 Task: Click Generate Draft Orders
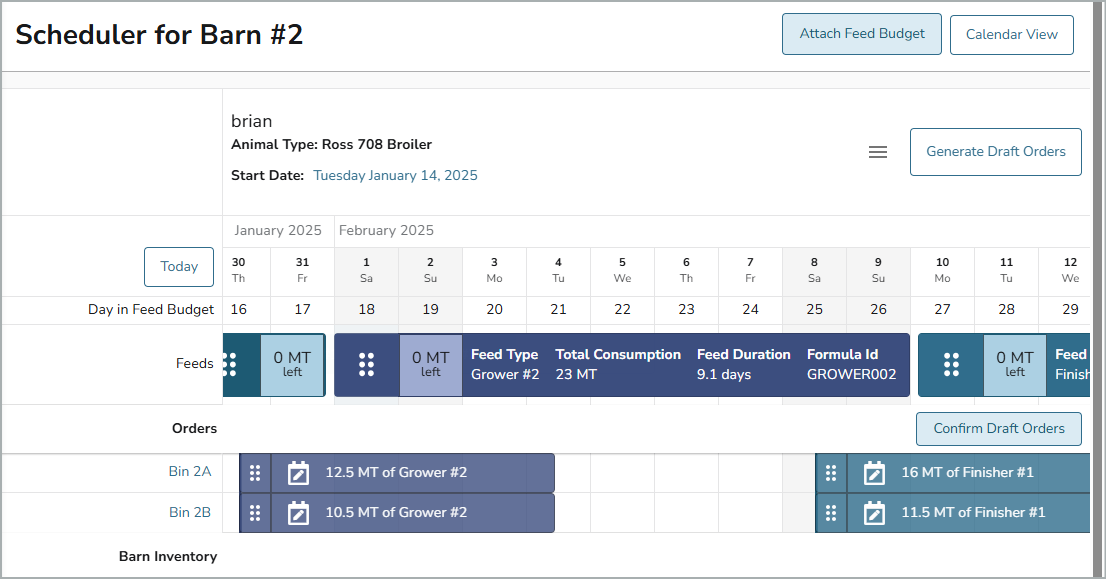tap(995, 152)
